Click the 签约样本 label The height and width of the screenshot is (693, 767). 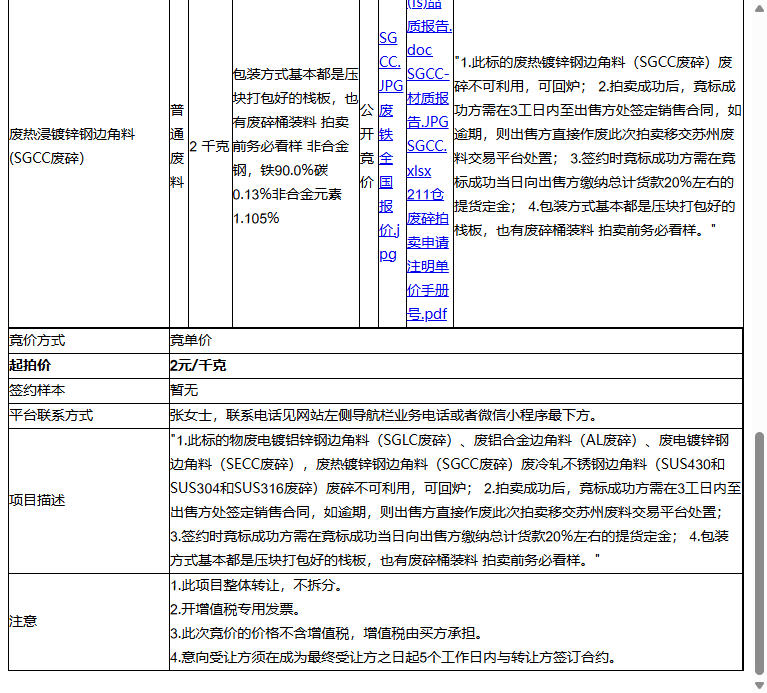pyautogui.click(x=37, y=390)
